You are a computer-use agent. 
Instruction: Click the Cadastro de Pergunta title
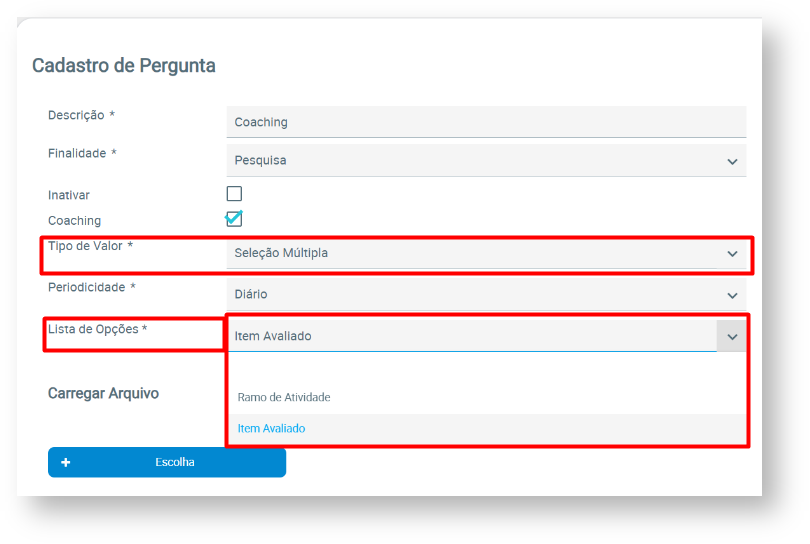[124, 66]
